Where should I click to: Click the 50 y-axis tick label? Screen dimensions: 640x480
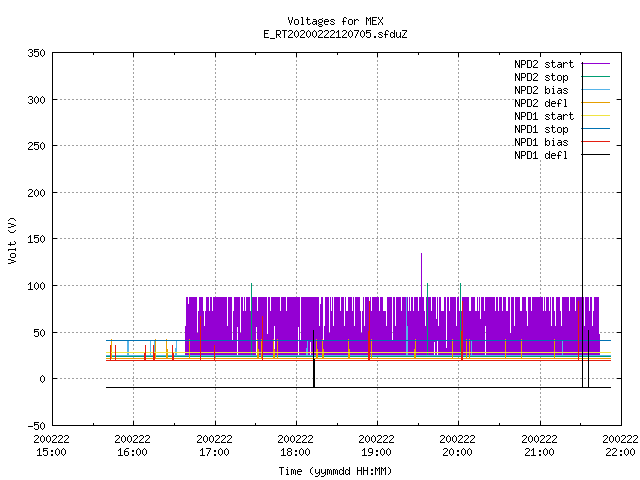[x=39, y=333]
